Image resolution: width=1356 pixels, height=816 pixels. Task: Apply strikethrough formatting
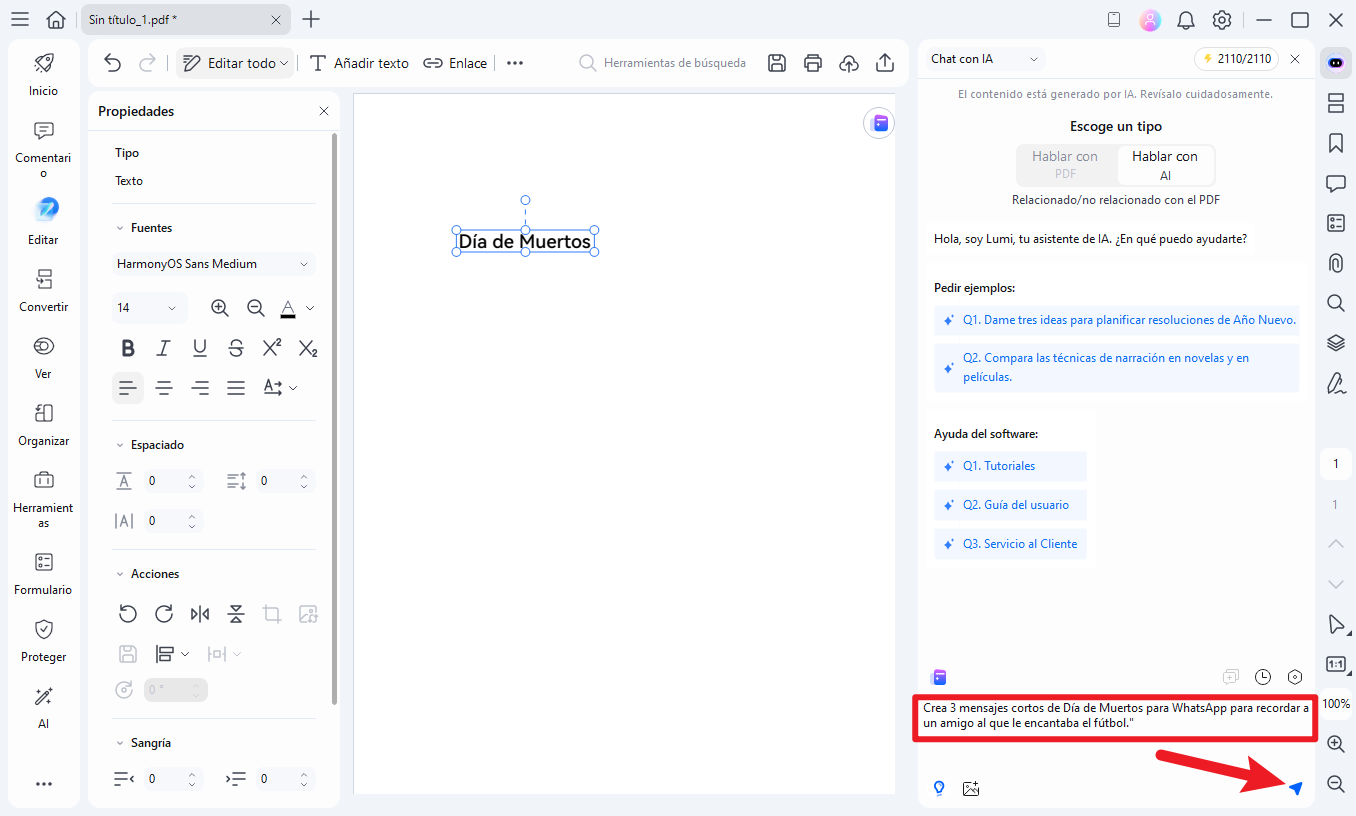[x=236, y=348]
